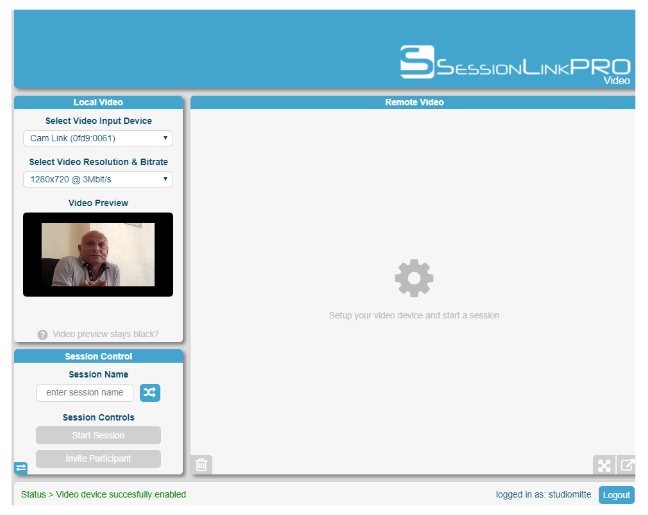Click the local video preview thumbnail

(98, 254)
